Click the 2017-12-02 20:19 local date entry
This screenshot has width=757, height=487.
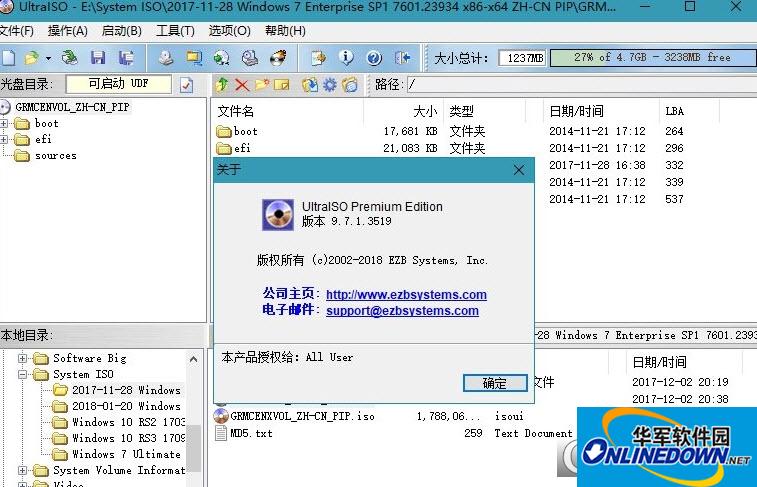680,382
